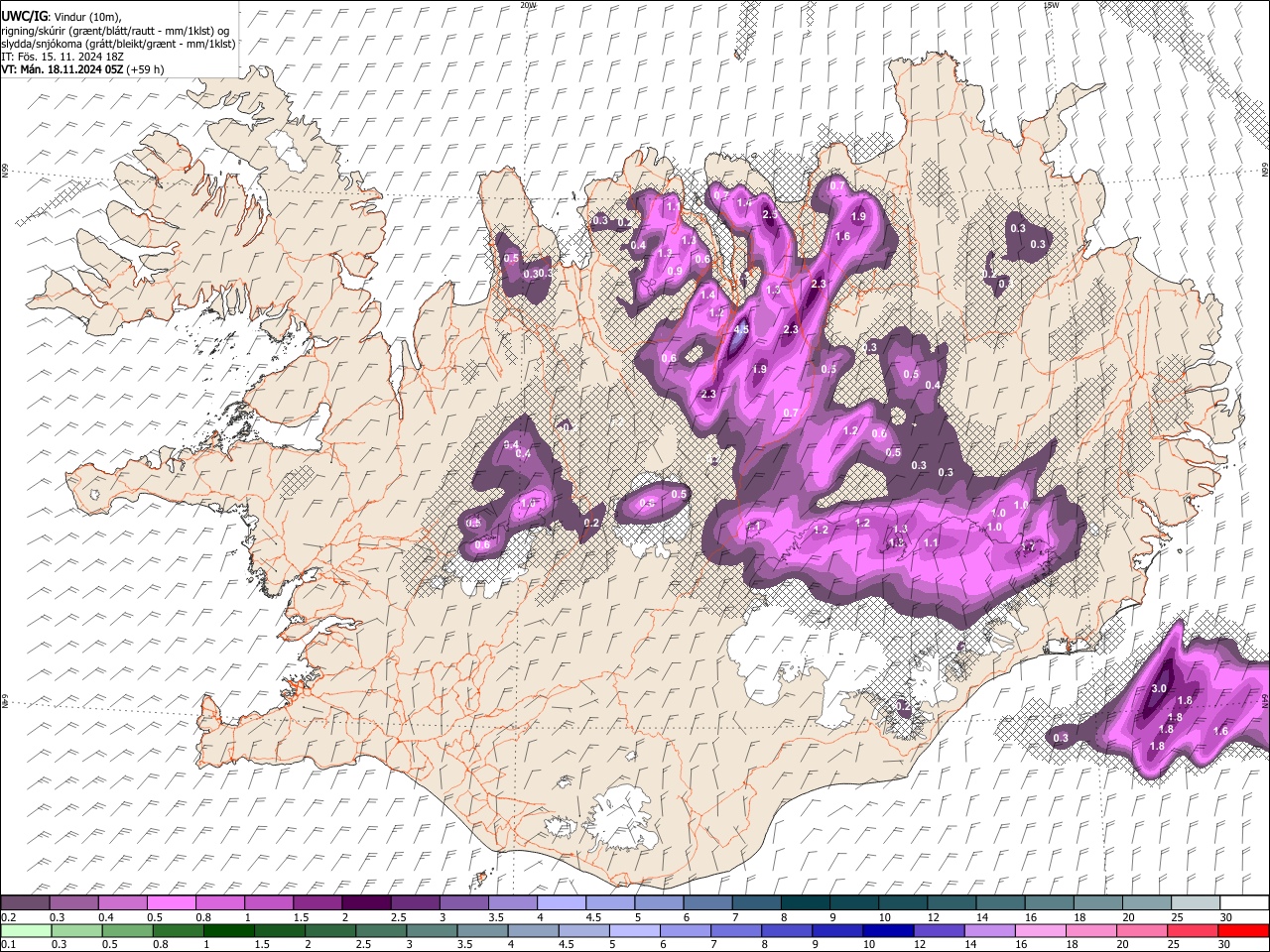The width and height of the screenshot is (1270, 952).
Task: Click top legend swatch between 0.5 and 0.8
Action: pyautogui.click(x=172, y=903)
